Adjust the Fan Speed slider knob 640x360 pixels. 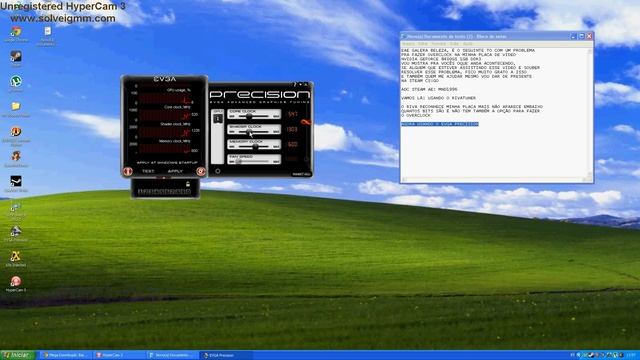pos(238,162)
